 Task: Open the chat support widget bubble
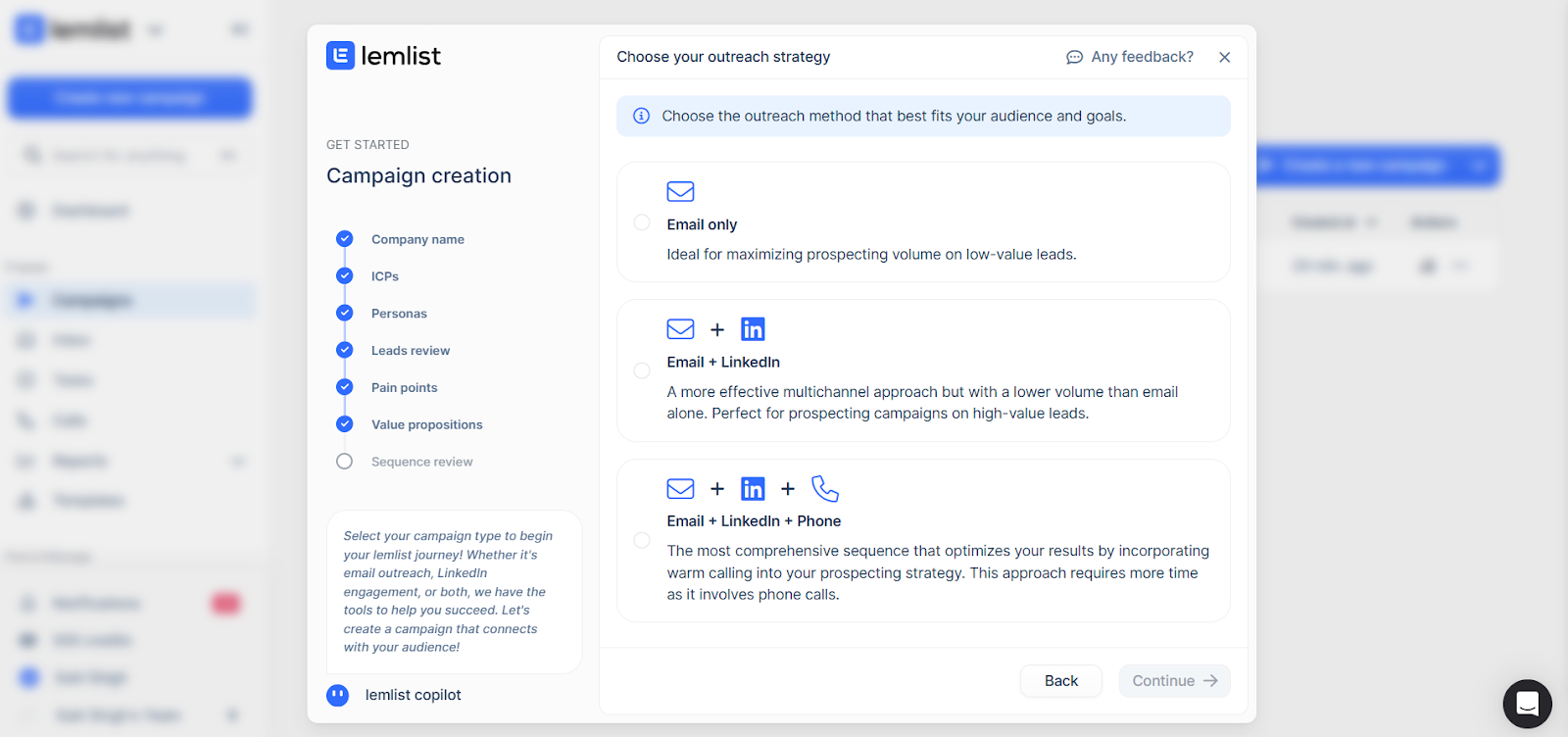click(1527, 704)
